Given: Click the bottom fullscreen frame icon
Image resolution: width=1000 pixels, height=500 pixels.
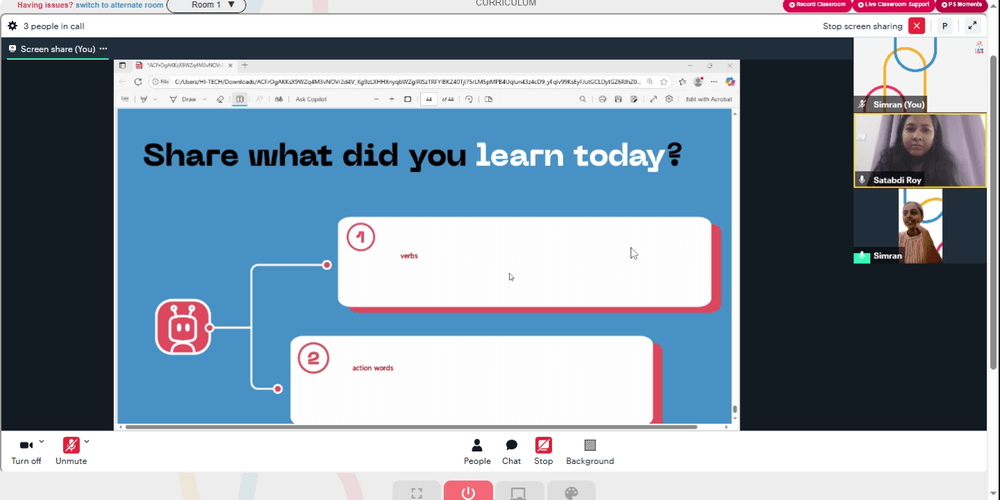Looking at the screenshot, I should click(x=417, y=492).
